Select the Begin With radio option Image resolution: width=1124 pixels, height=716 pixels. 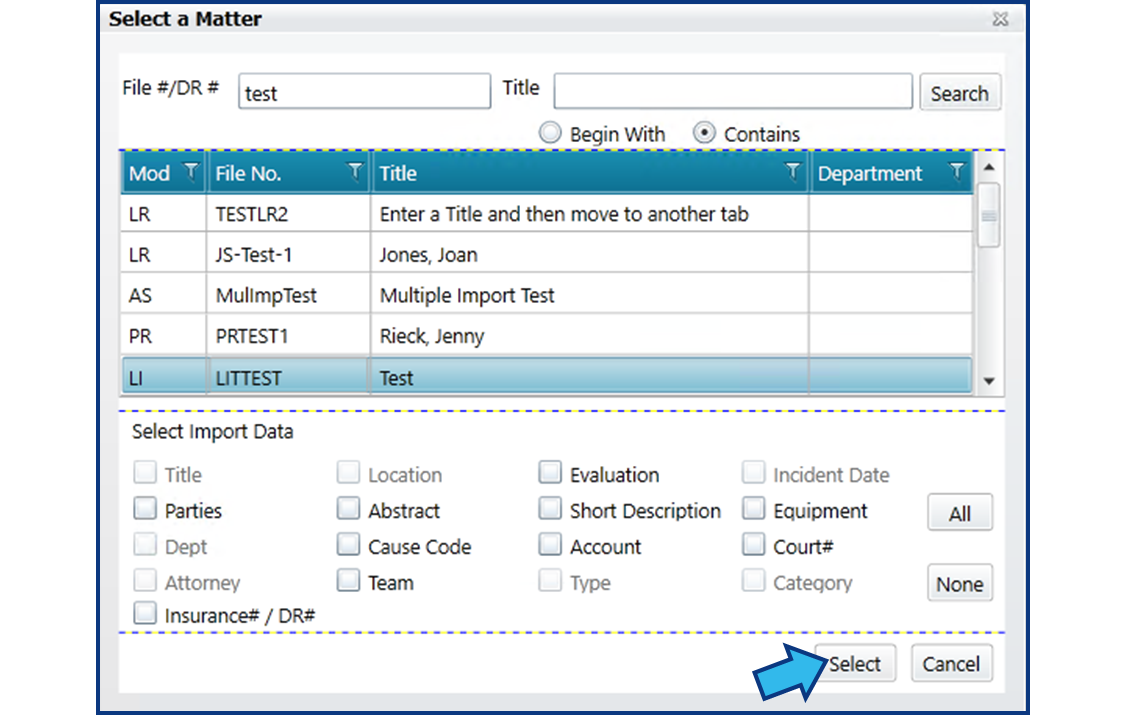pos(550,133)
